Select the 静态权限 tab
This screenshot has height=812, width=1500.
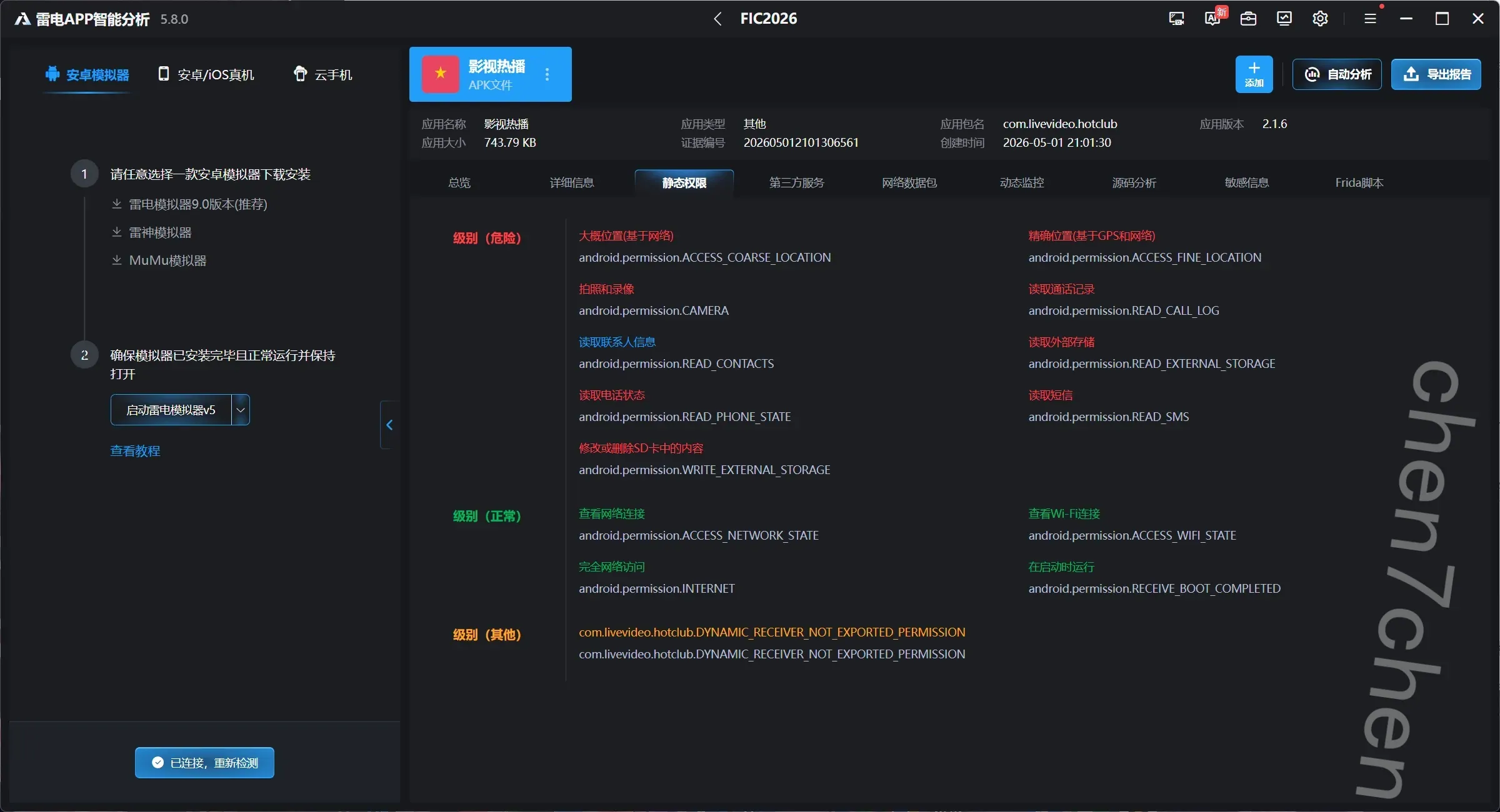[684, 182]
